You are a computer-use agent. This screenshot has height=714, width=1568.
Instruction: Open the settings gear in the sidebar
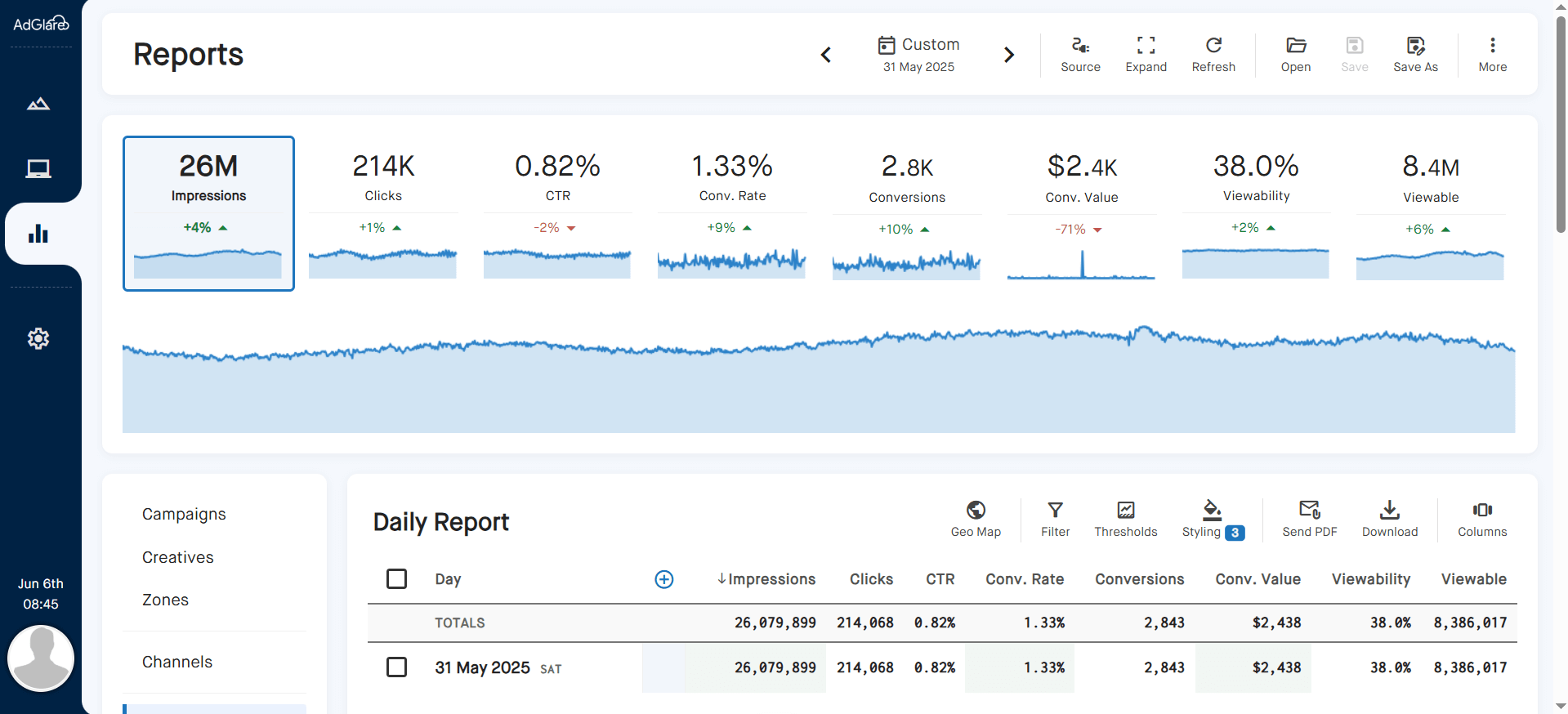pyautogui.click(x=38, y=338)
